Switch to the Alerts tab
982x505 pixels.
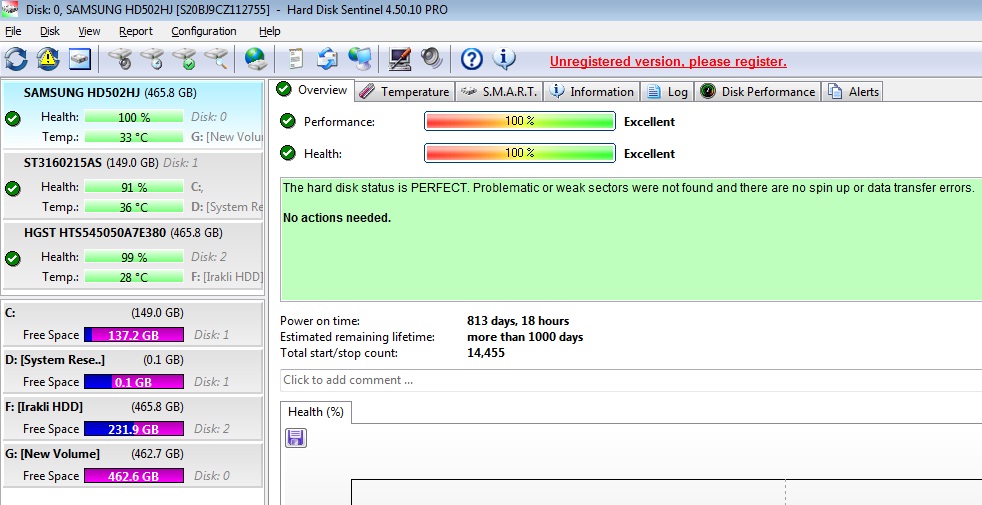point(853,91)
